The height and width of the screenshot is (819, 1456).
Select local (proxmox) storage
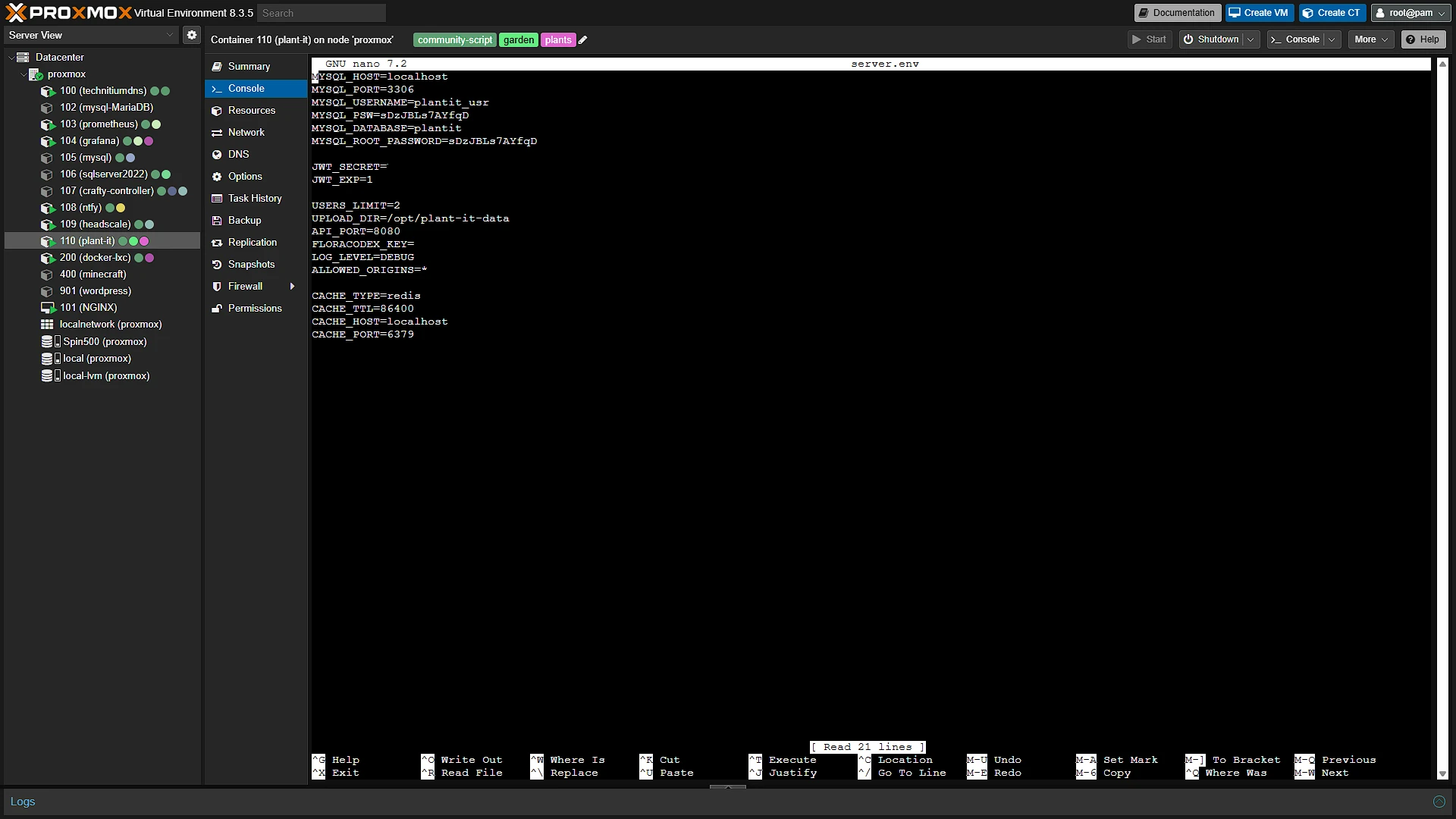[x=102, y=359]
